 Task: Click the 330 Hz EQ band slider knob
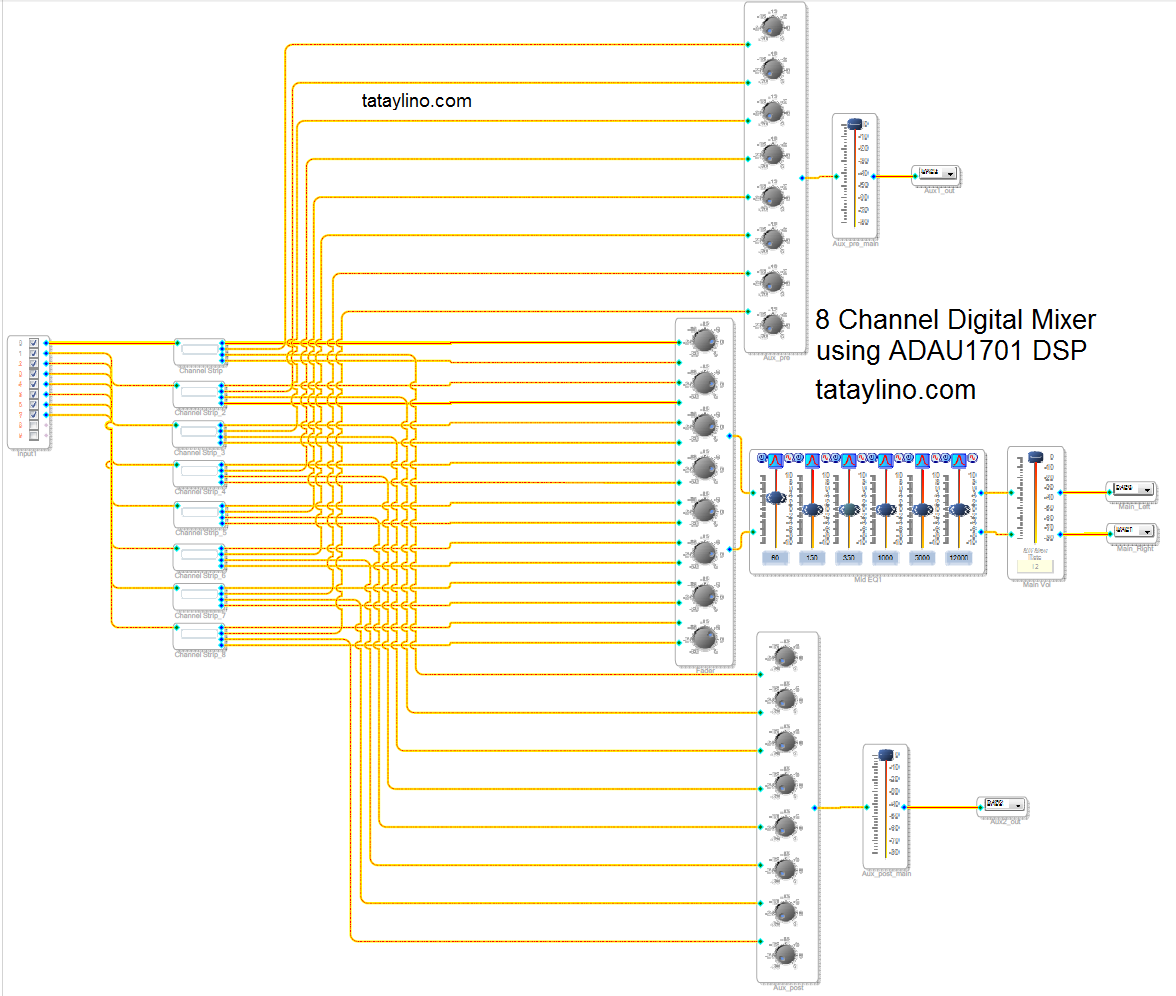point(849,510)
